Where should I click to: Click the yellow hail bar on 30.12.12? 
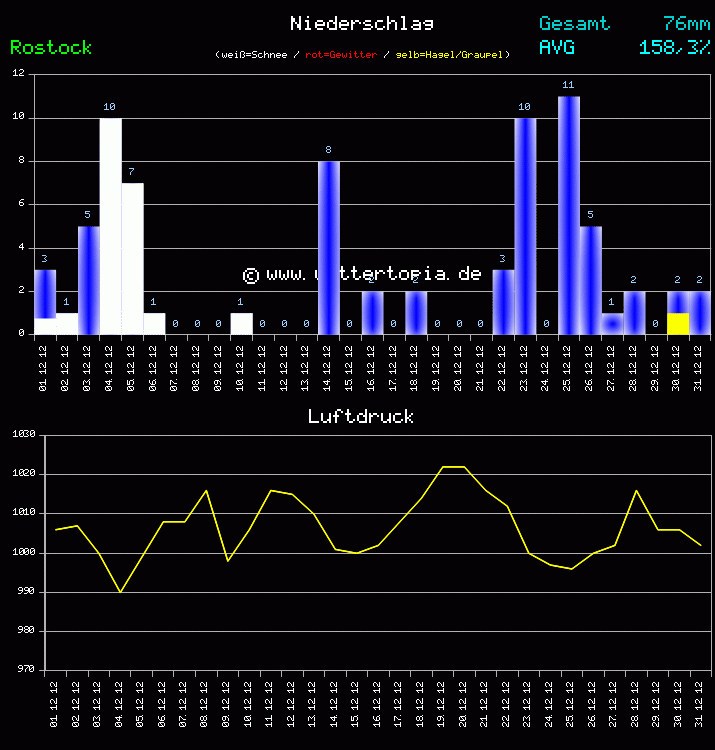click(x=678, y=323)
